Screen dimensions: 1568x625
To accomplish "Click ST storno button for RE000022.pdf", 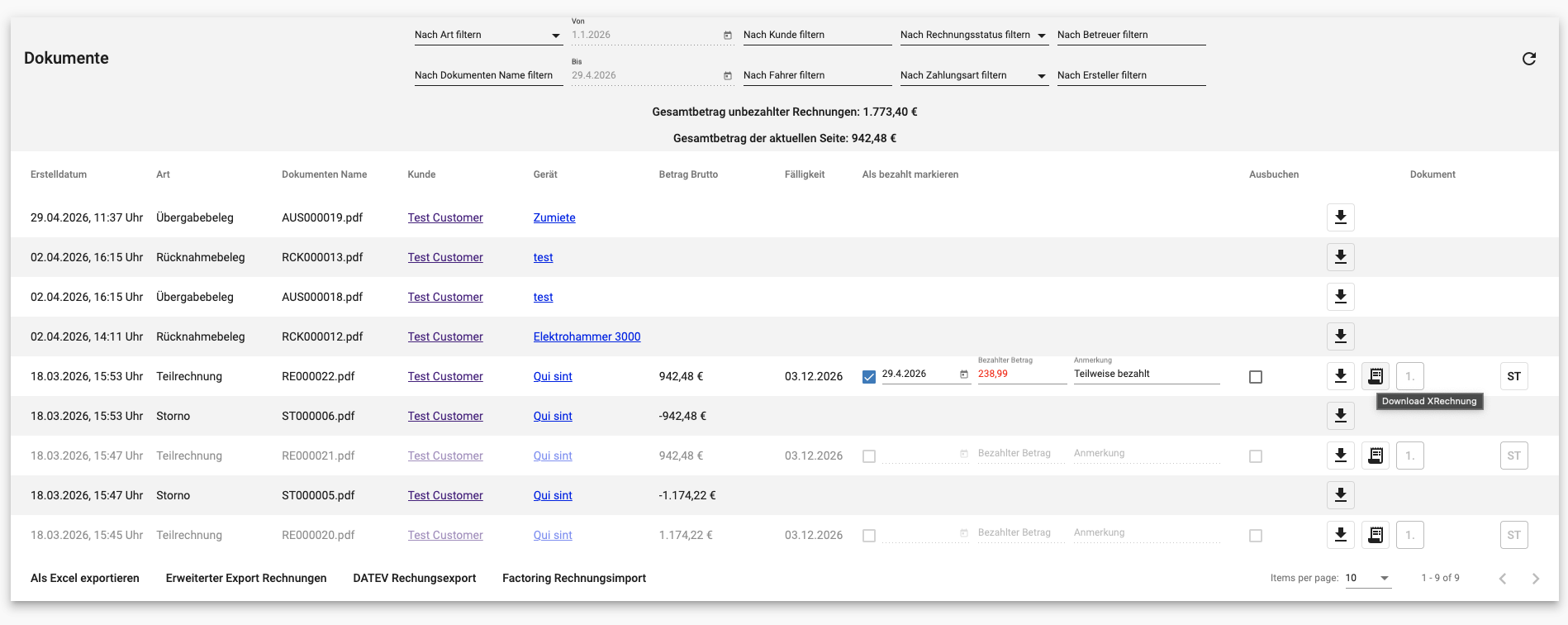I will pyautogui.click(x=1514, y=376).
